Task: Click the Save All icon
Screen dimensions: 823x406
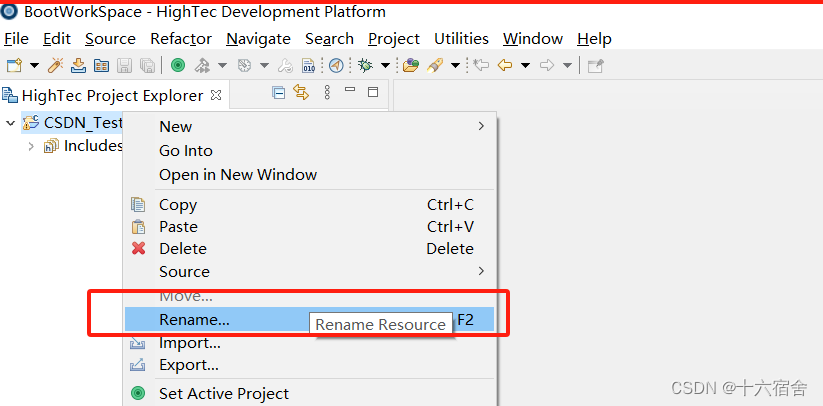Action: point(147,66)
